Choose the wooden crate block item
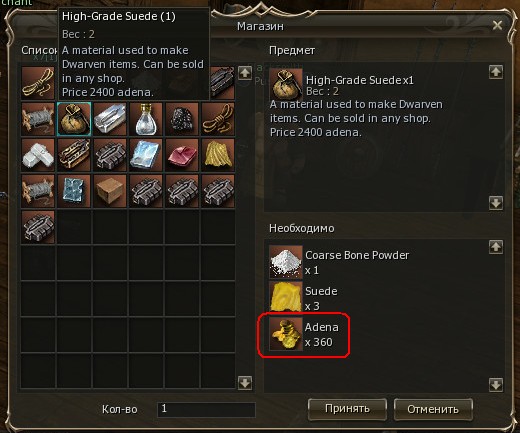 (x=110, y=191)
